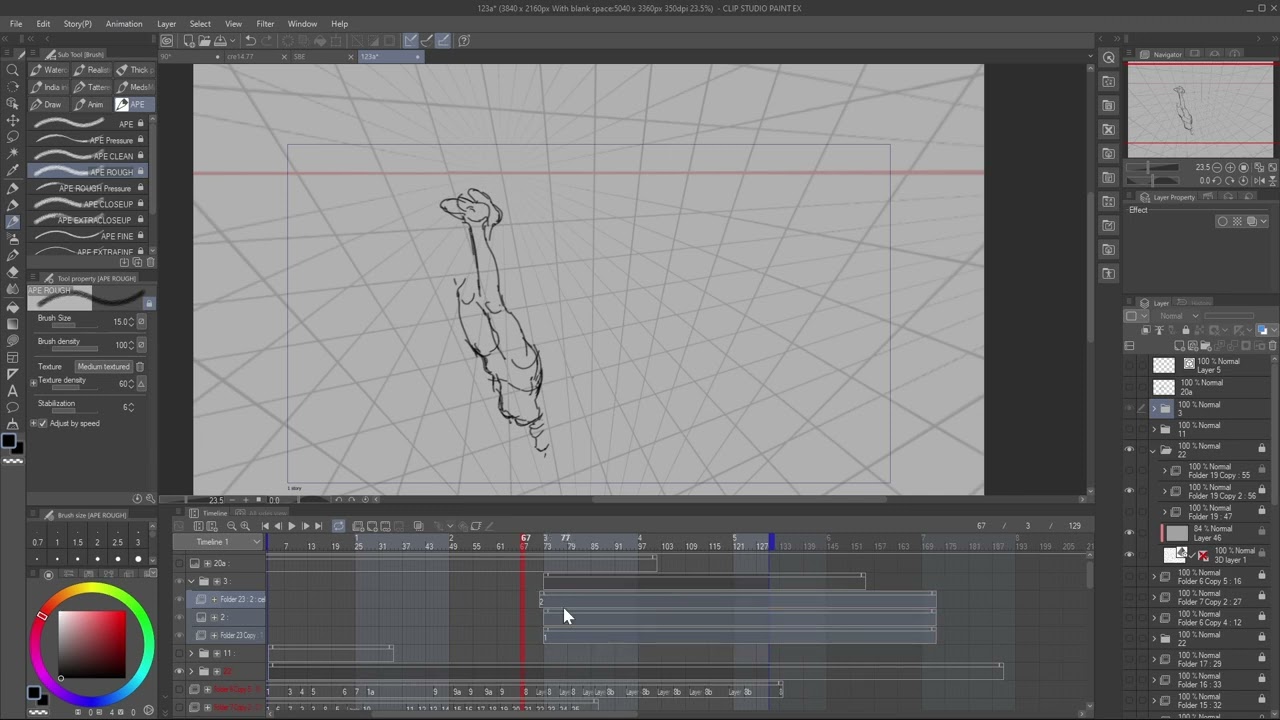Open Clip Studio launcher icon
The height and width of the screenshot is (720, 1280).
[166, 41]
